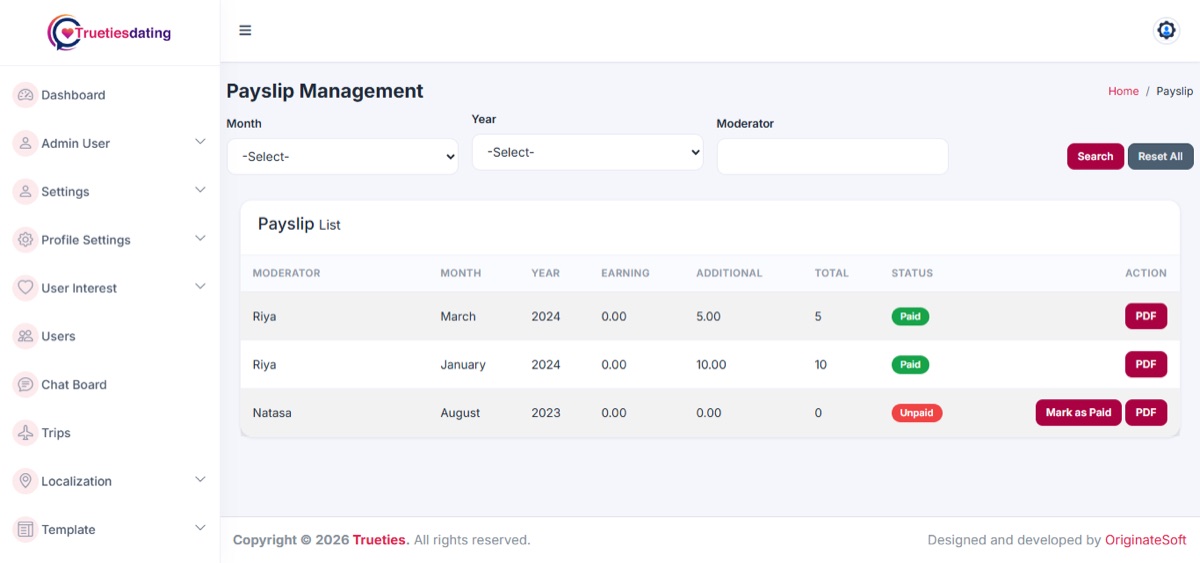This screenshot has height=563, width=1200.
Task: Expand the User Interest chevron
Action: point(200,286)
